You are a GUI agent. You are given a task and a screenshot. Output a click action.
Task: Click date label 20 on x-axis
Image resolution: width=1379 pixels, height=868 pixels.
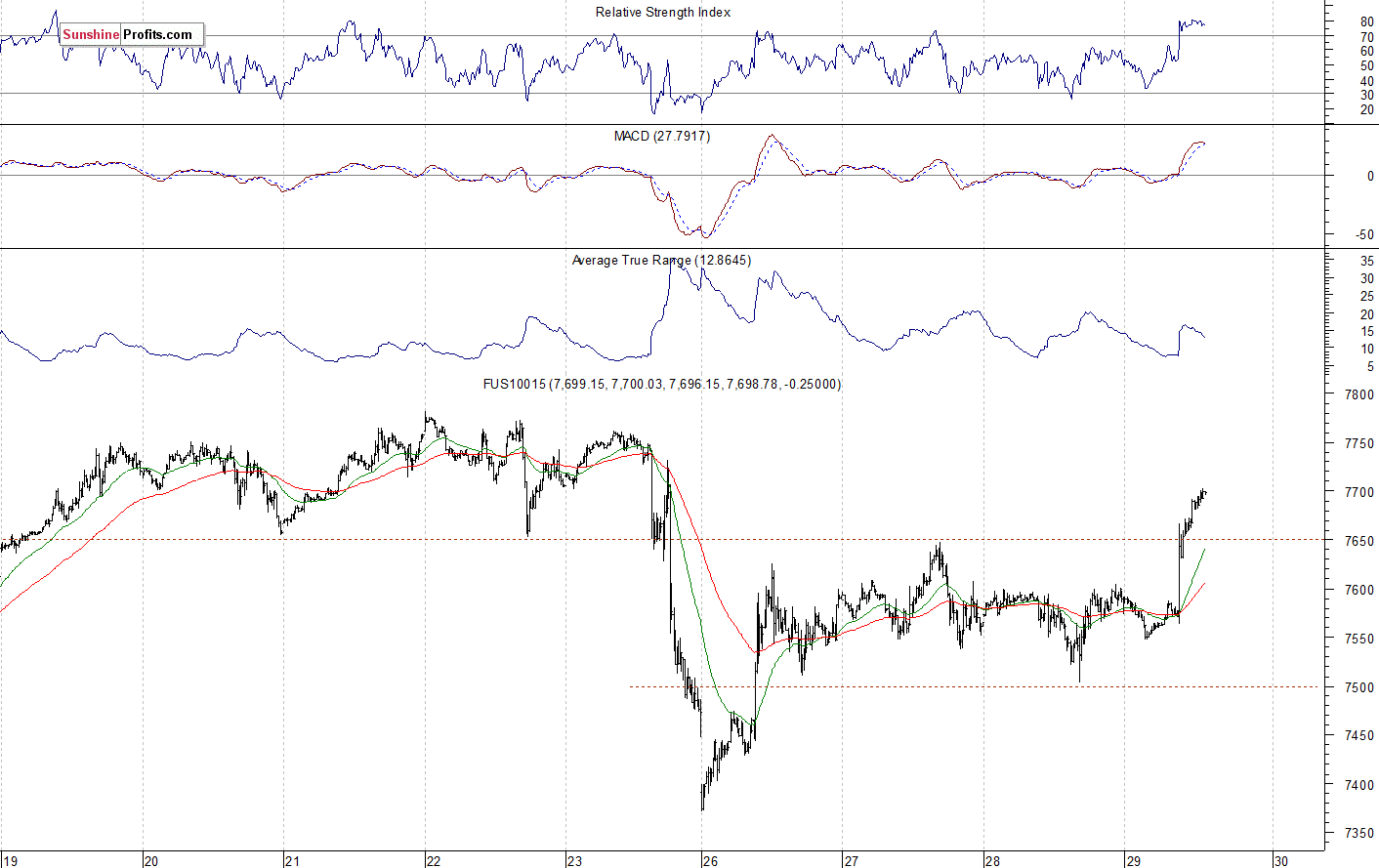(x=150, y=861)
